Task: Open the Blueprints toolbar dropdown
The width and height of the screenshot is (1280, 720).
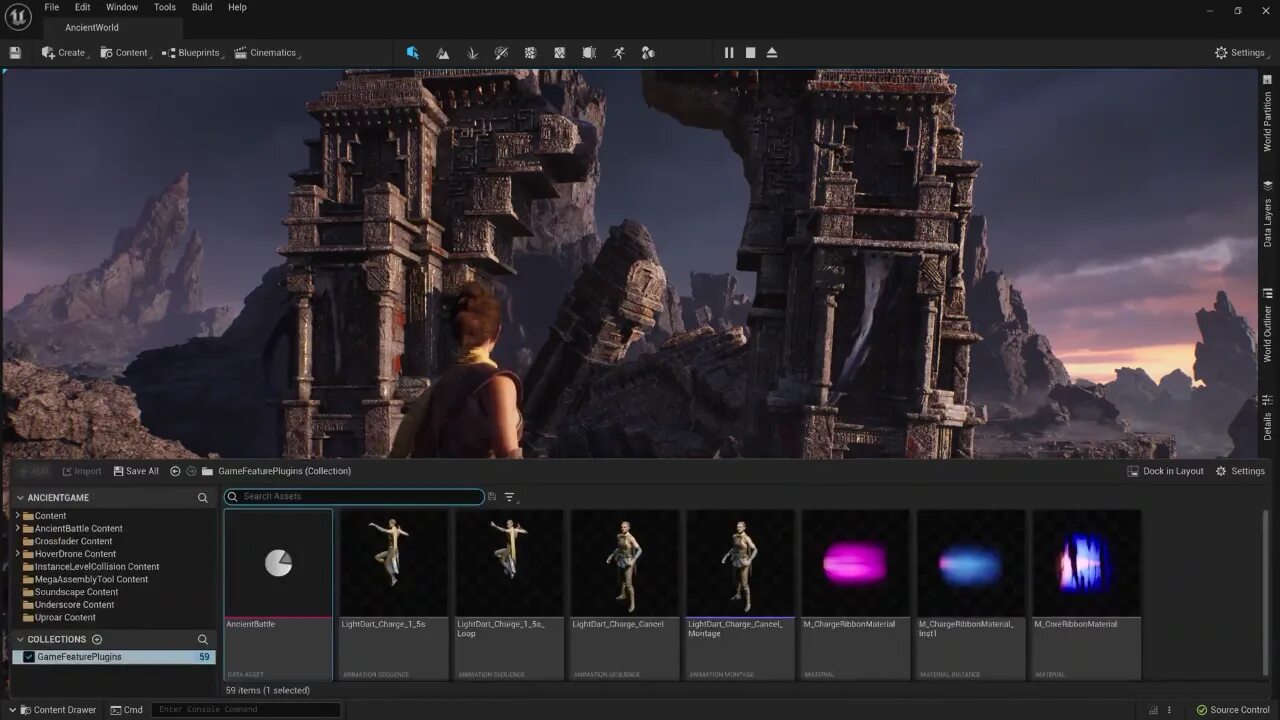Action: (x=191, y=53)
